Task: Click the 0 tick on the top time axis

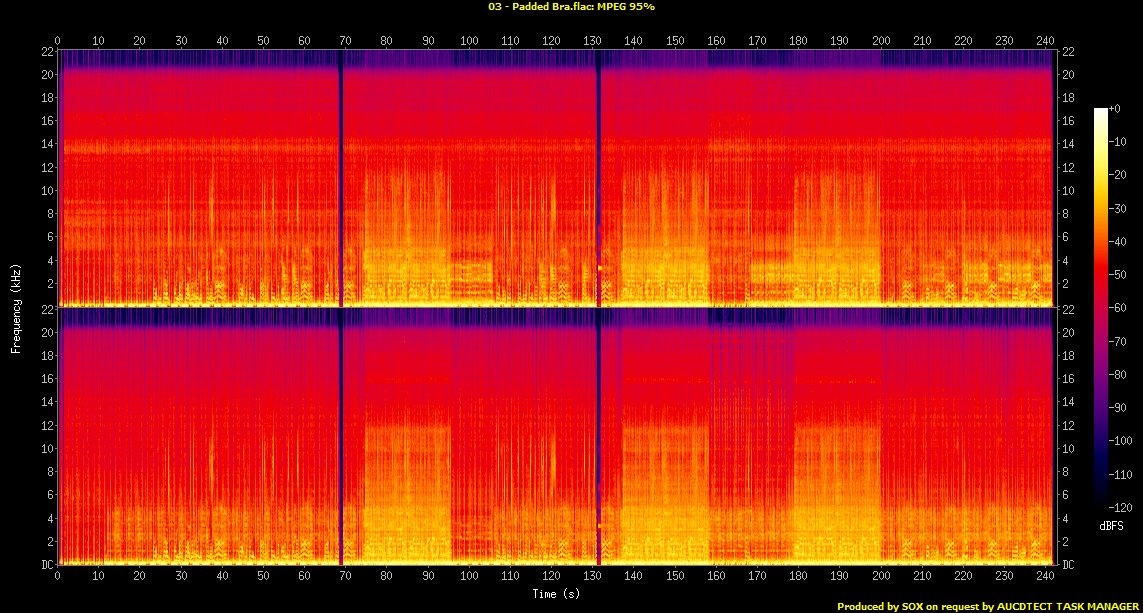Action: click(58, 40)
